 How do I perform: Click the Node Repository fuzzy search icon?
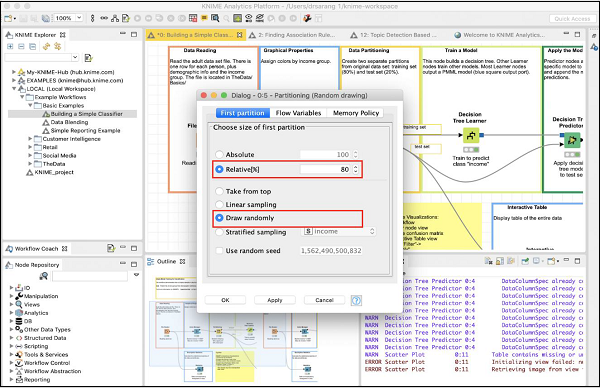[x=44, y=276]
